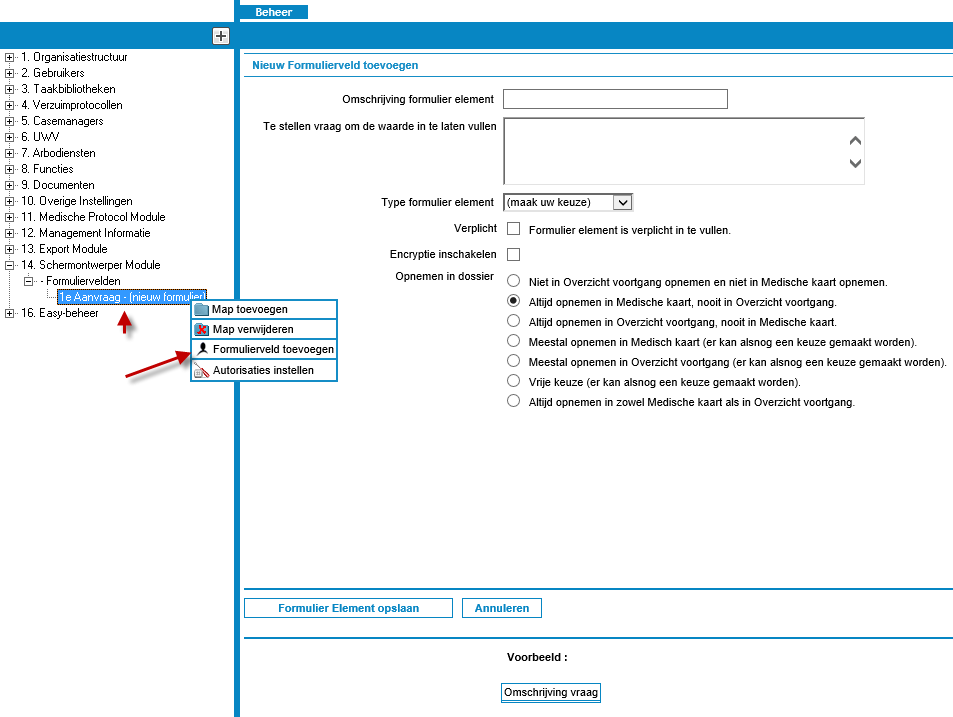The image size is (953, 717).
Task: Click the person icon beside Formulierveld toevoegen
Action: click(201, 350)
